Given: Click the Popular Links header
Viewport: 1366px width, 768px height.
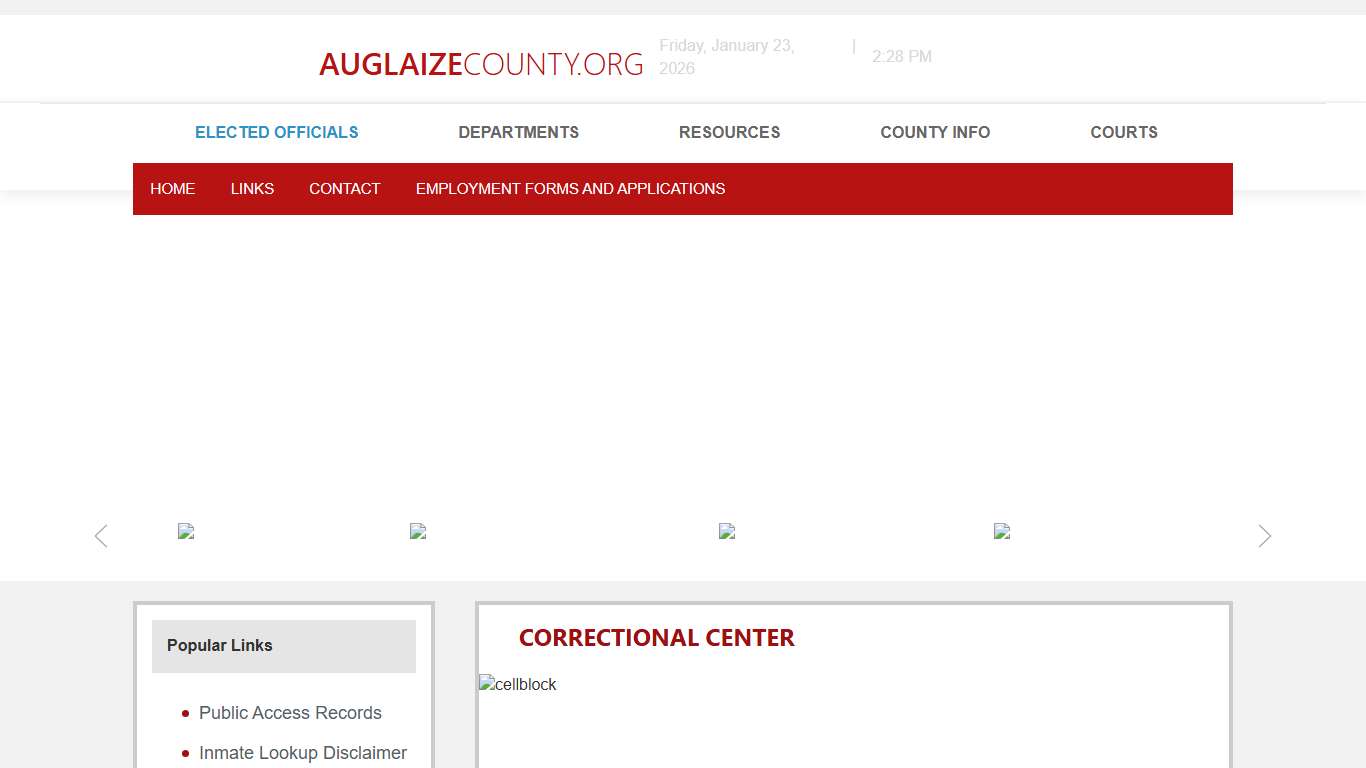Looking at the screenshot, I should tap(219, 645).
